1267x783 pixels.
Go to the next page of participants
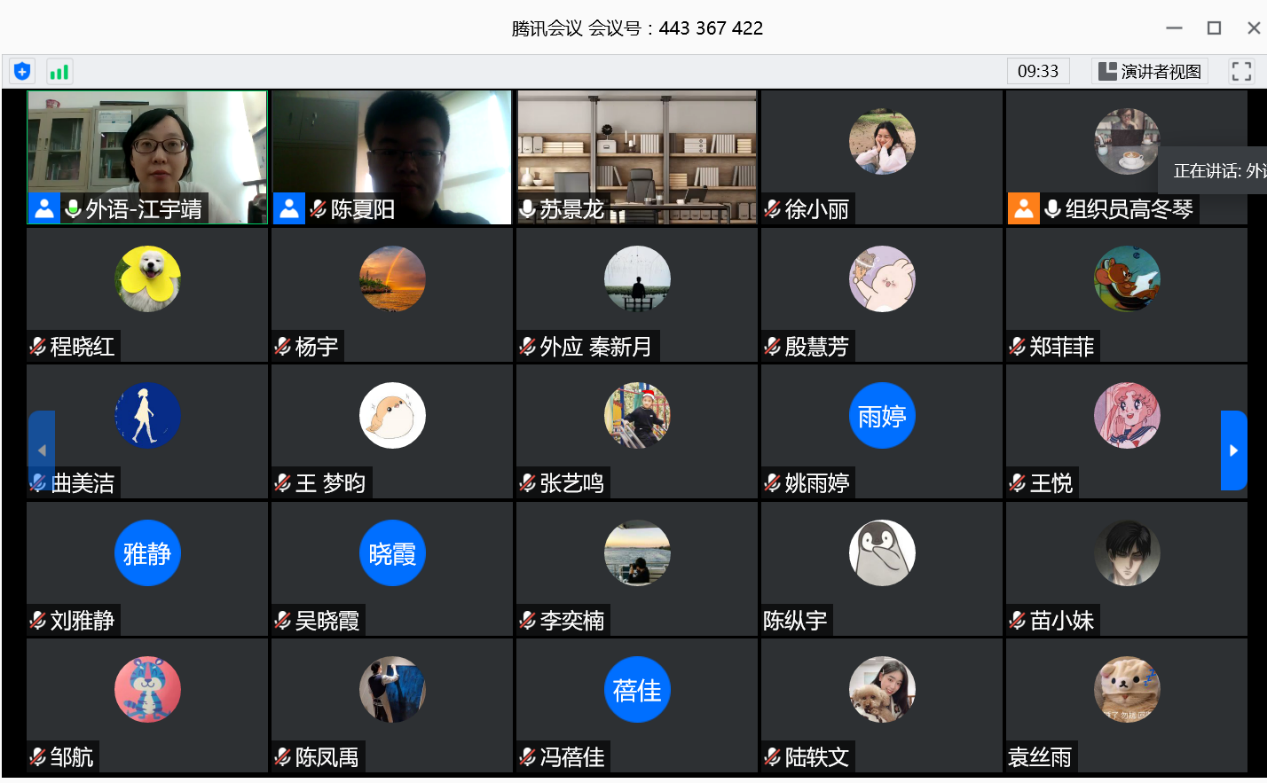coord(1233,450)
